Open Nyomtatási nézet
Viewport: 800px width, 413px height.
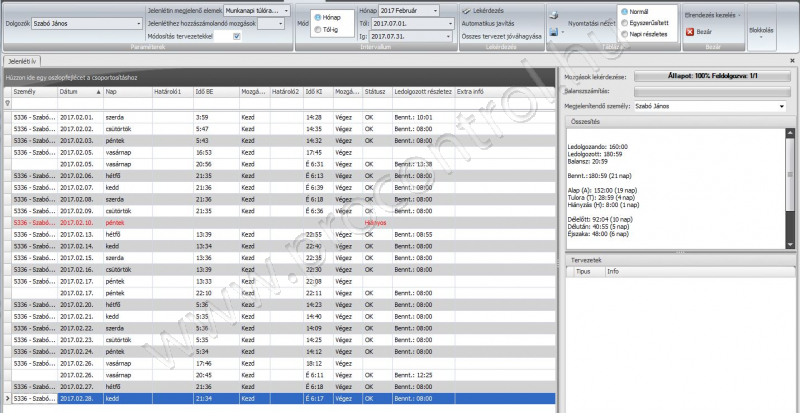point(591,23)
